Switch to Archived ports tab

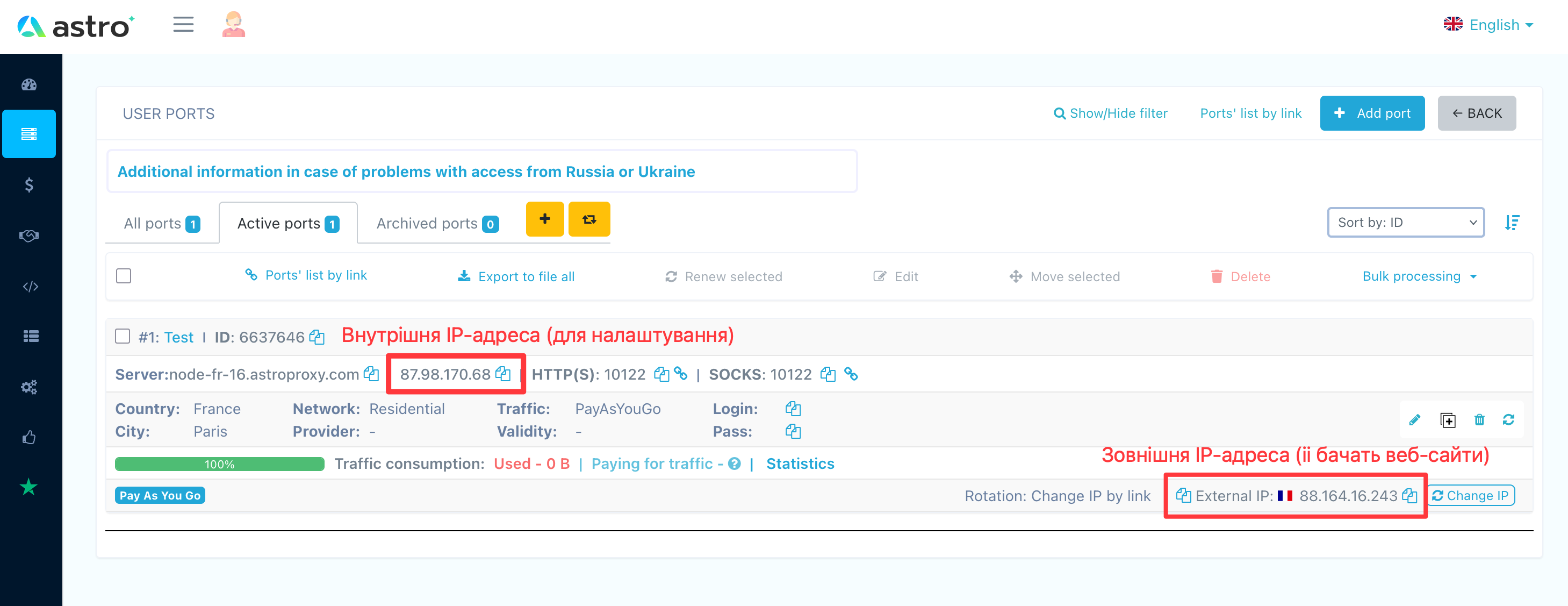(x=437, y=224)
